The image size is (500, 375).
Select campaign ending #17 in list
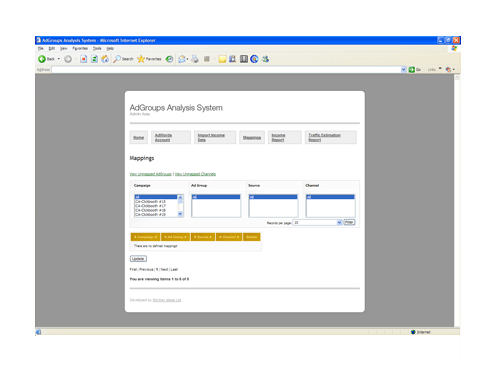tap(156, 206)
